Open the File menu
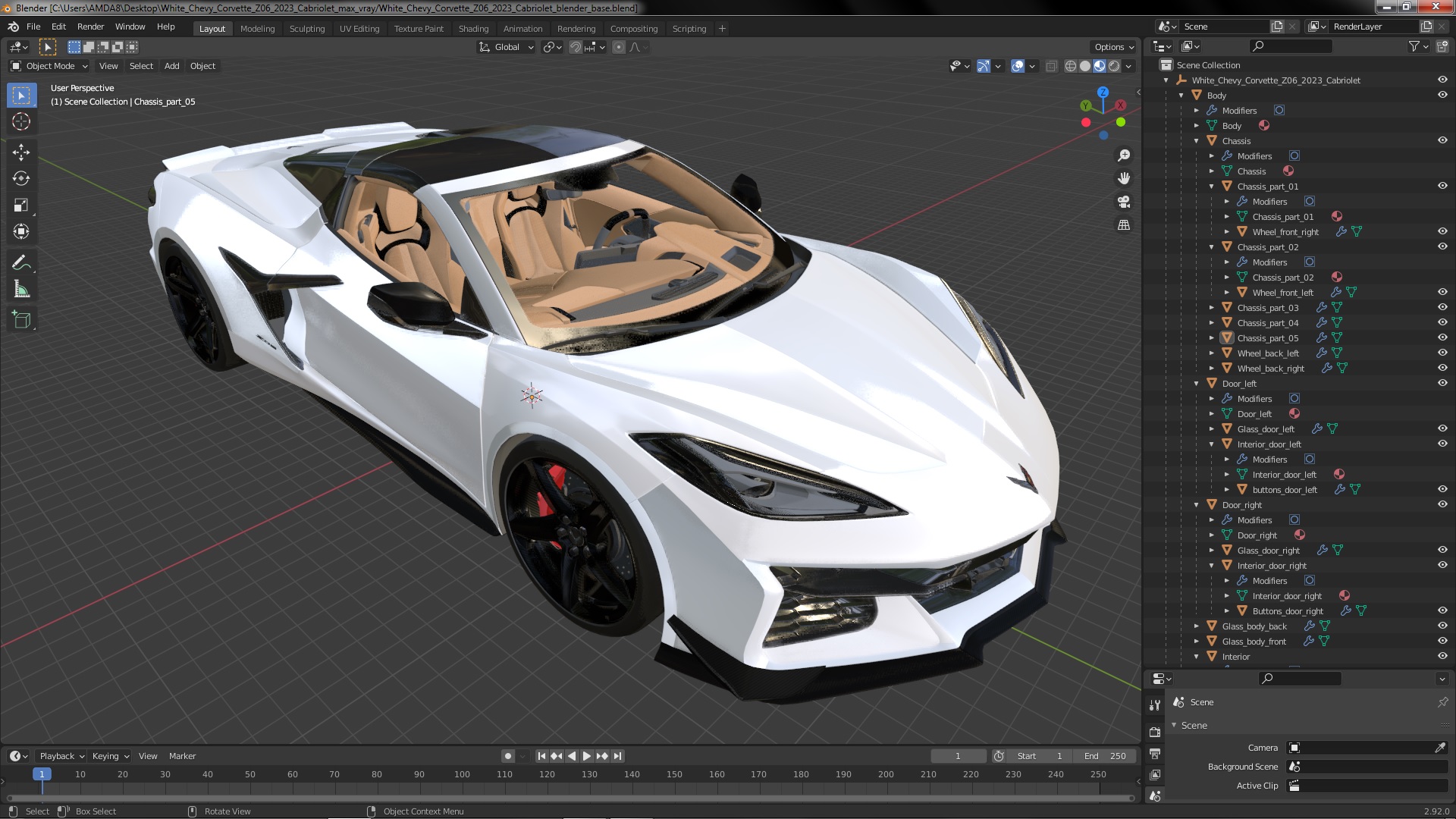 [33, 27]
